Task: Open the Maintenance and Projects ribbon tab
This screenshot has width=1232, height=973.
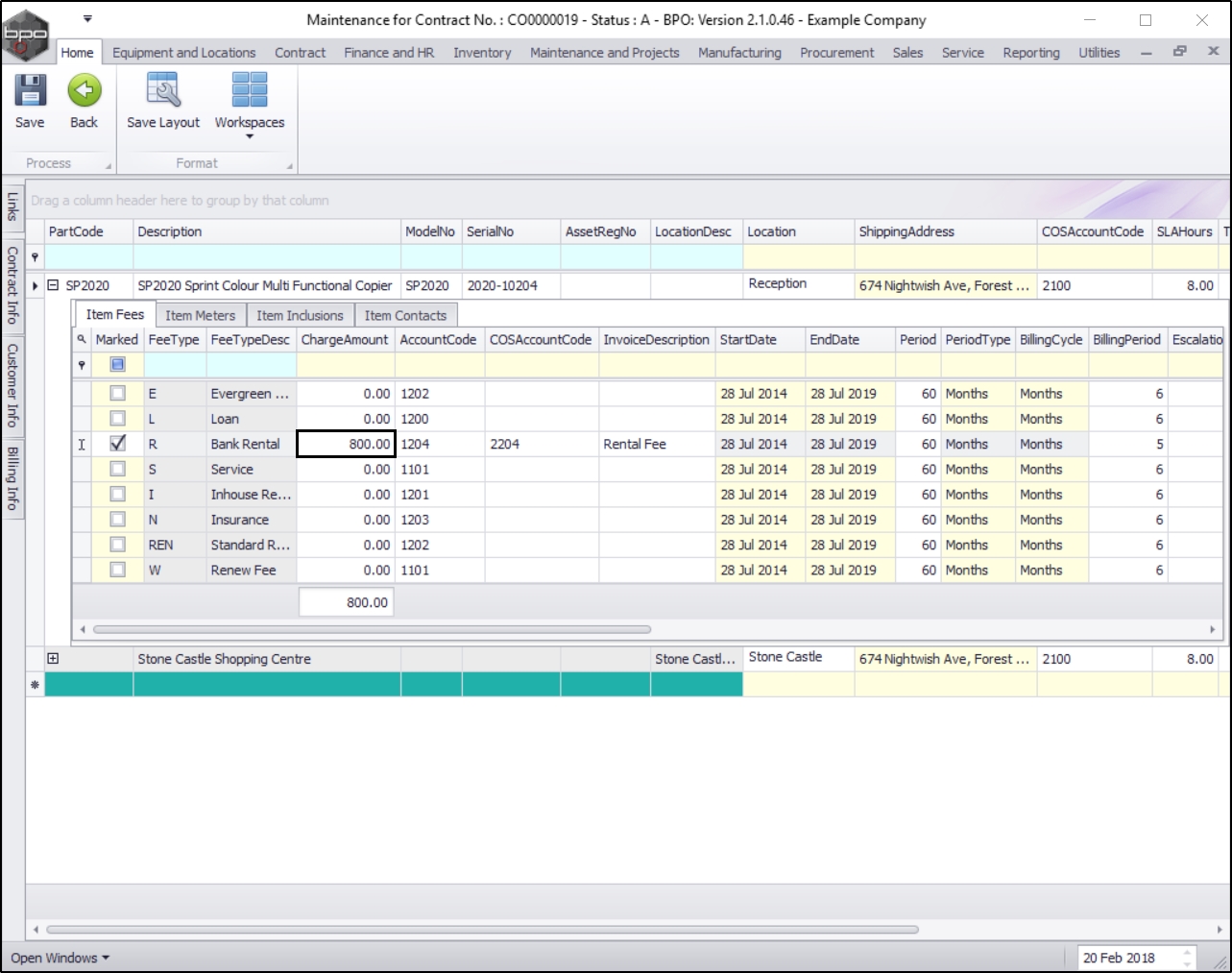Action: [x=604, y=53]
